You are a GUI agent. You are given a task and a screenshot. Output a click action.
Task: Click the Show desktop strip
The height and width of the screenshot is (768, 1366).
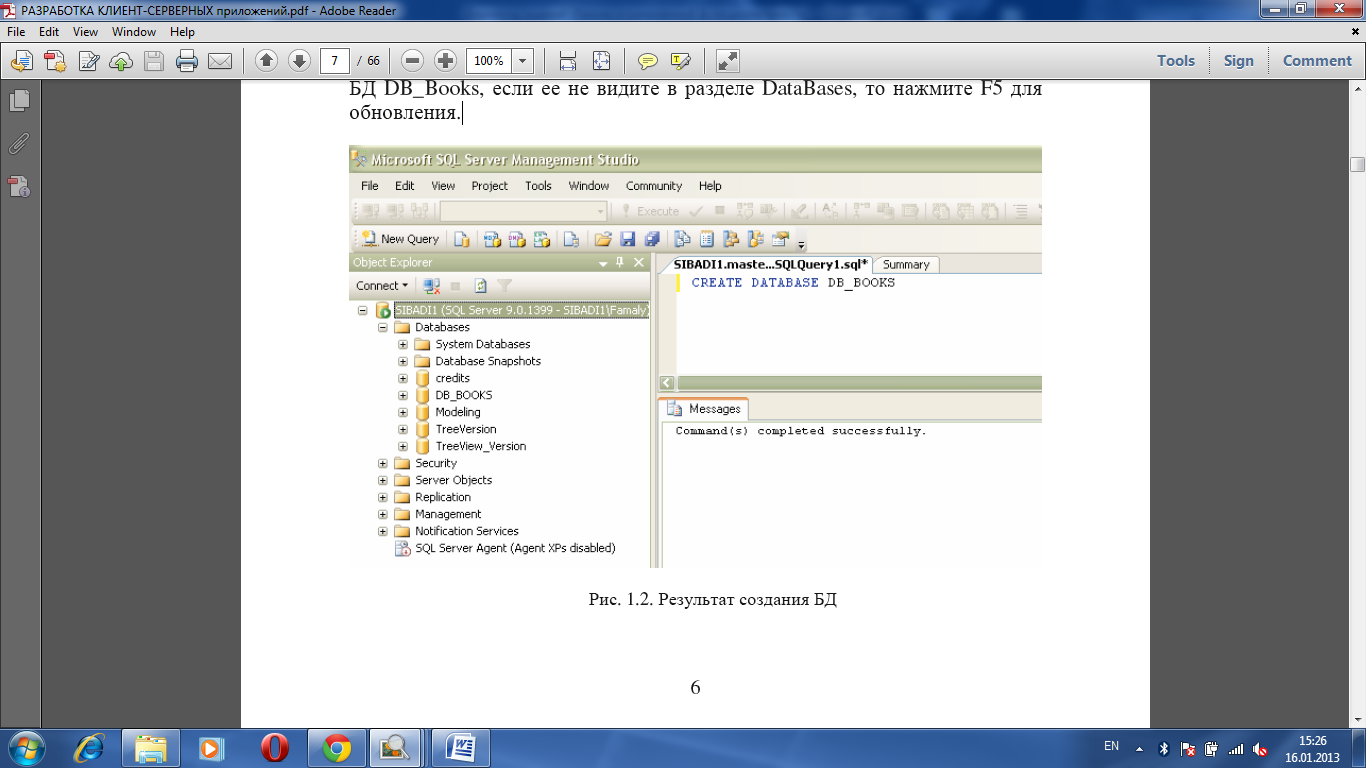[x=1359, y=748]
